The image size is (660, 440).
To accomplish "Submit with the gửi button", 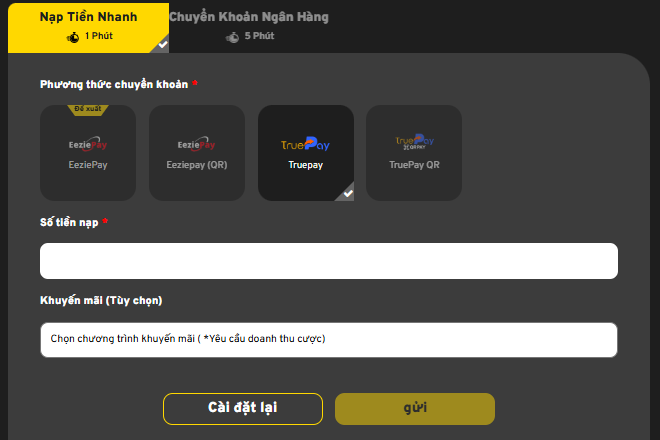I will [415, 409].
